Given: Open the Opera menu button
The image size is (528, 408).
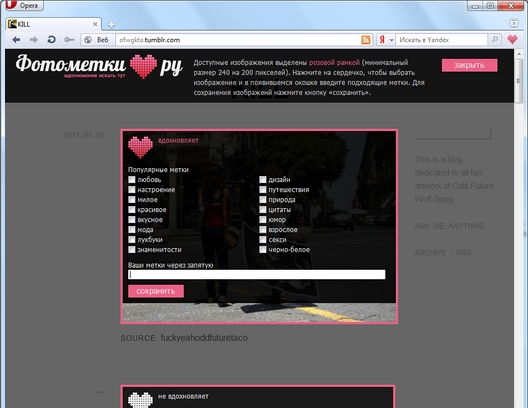Looking at the screenshot, I should point(24,5).
